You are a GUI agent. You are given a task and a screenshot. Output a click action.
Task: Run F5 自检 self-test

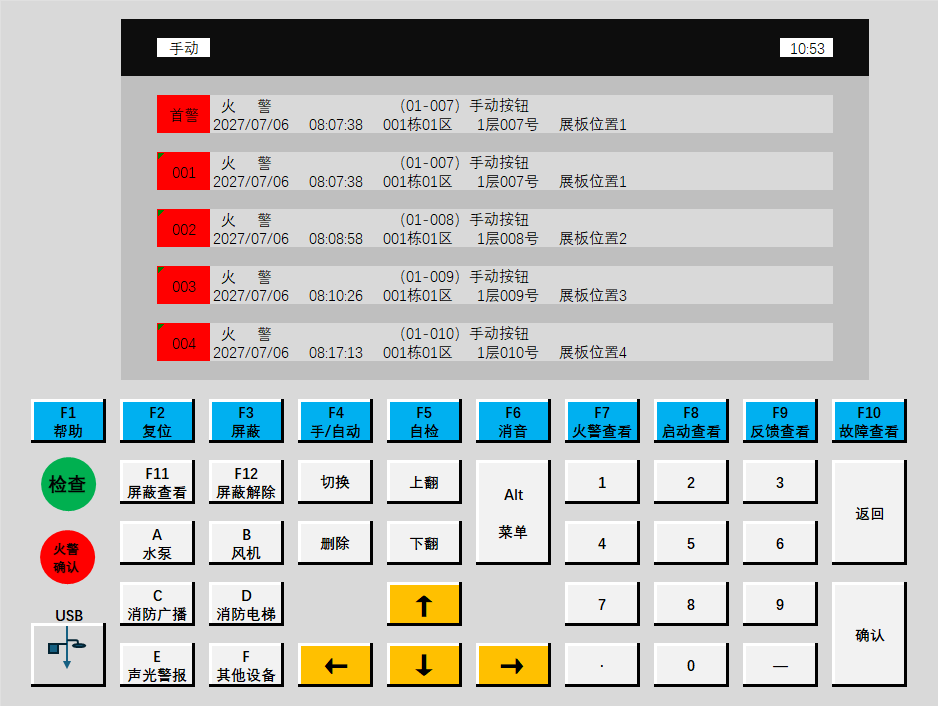pyautogui.click(x=424, y=422)
